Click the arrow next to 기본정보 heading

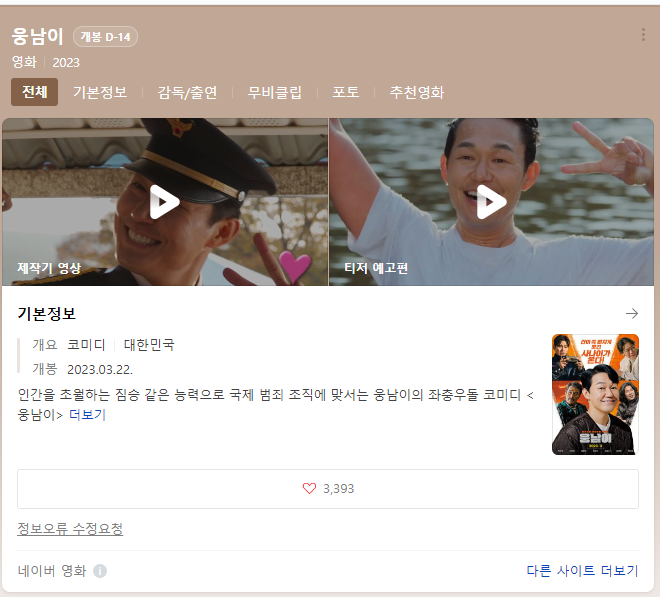click(631, 314)
